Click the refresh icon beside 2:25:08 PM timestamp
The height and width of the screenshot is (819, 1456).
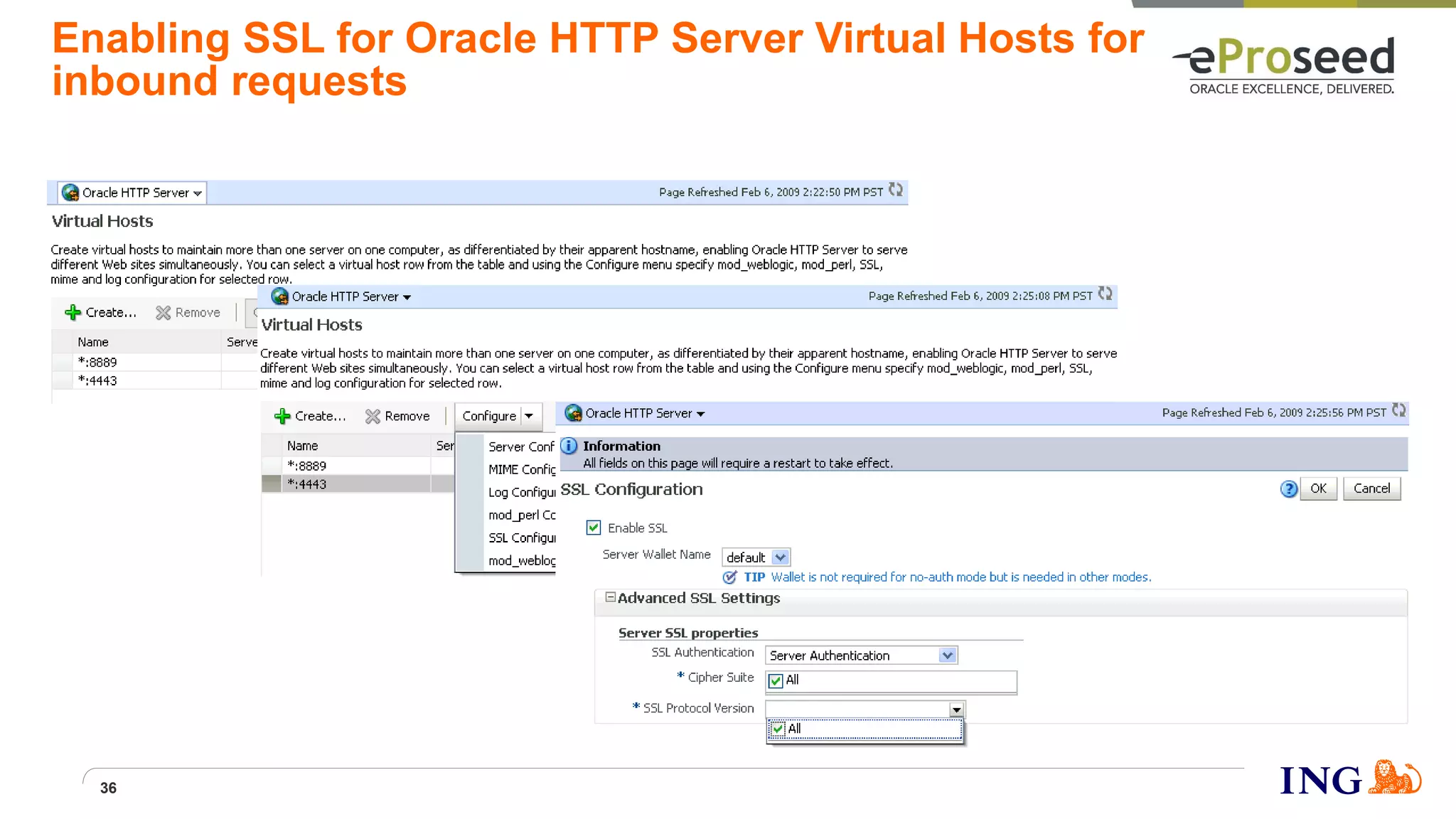pyautogui.click(x=1106, y=294)
